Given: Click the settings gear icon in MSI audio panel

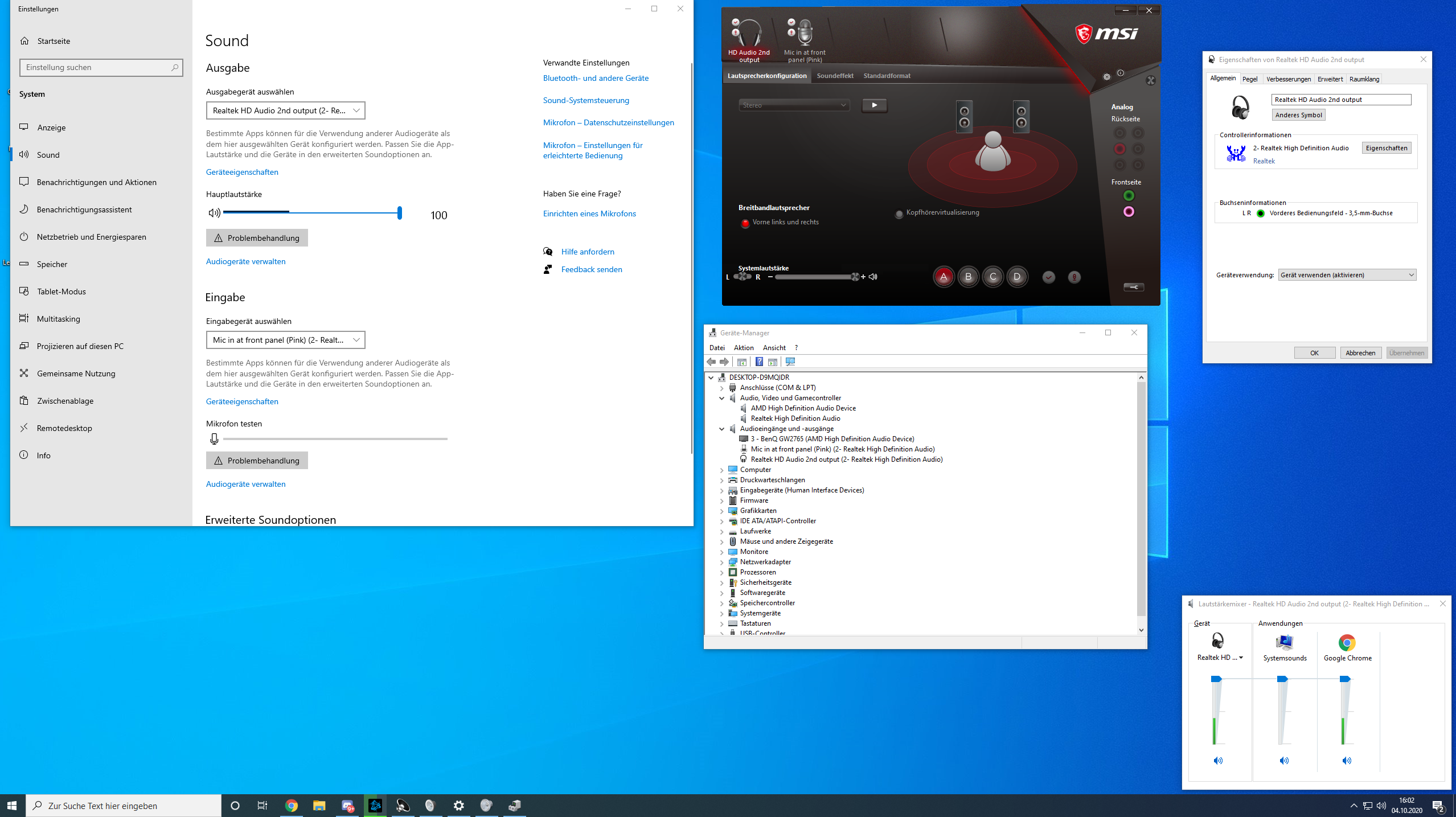Looking at the screenshot, I should tap(1106, 77).
